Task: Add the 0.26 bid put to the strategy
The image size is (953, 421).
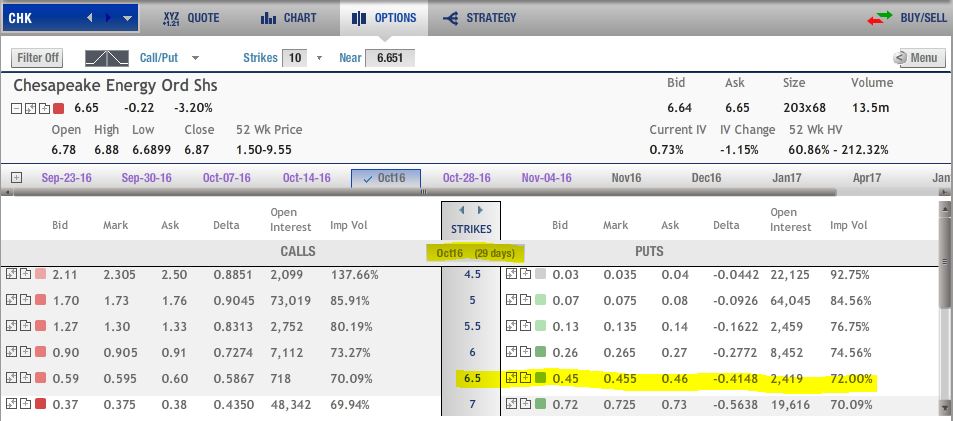Action: click(x=525, y=352)
